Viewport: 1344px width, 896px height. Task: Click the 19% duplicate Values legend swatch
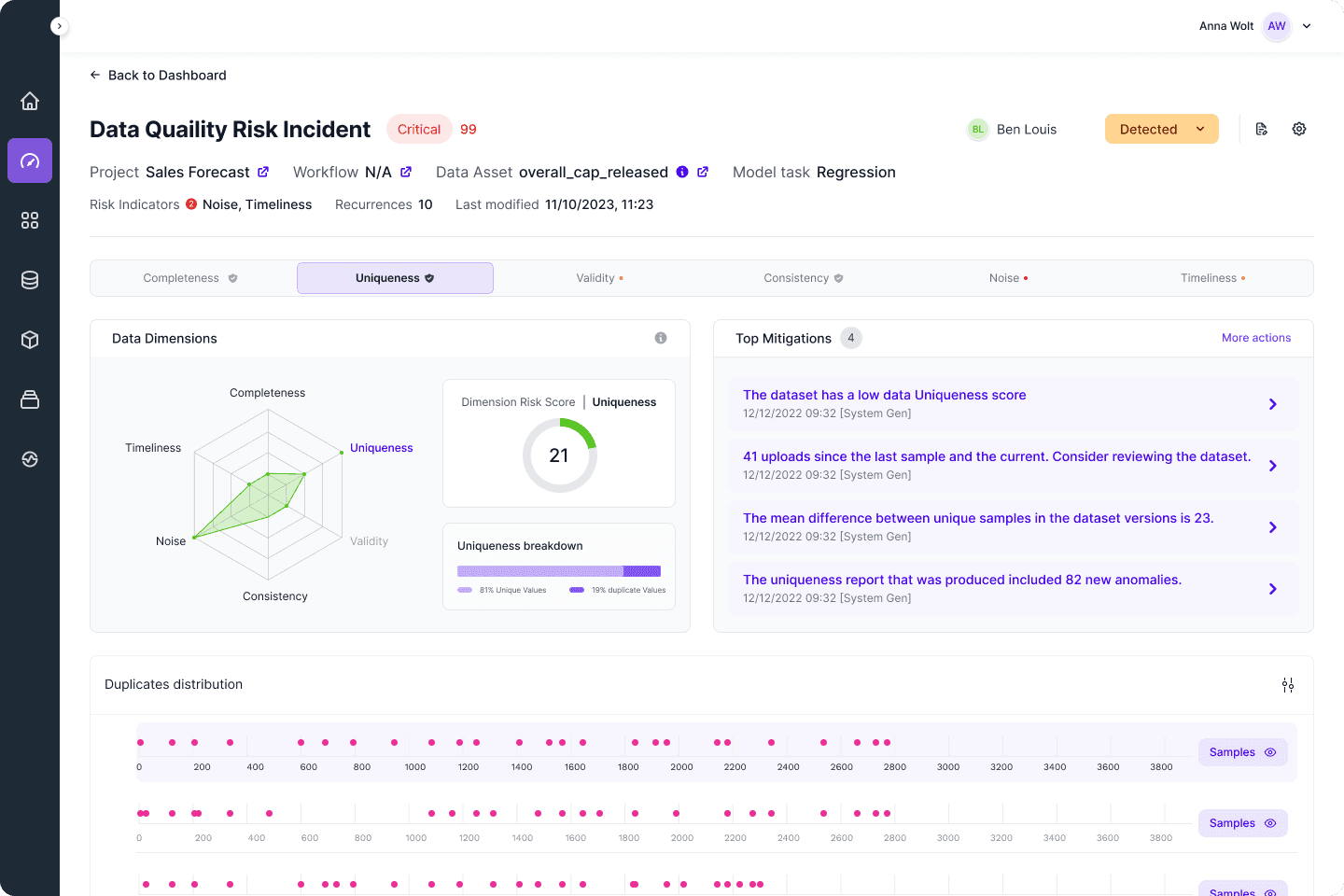click(x=577, y=590)
